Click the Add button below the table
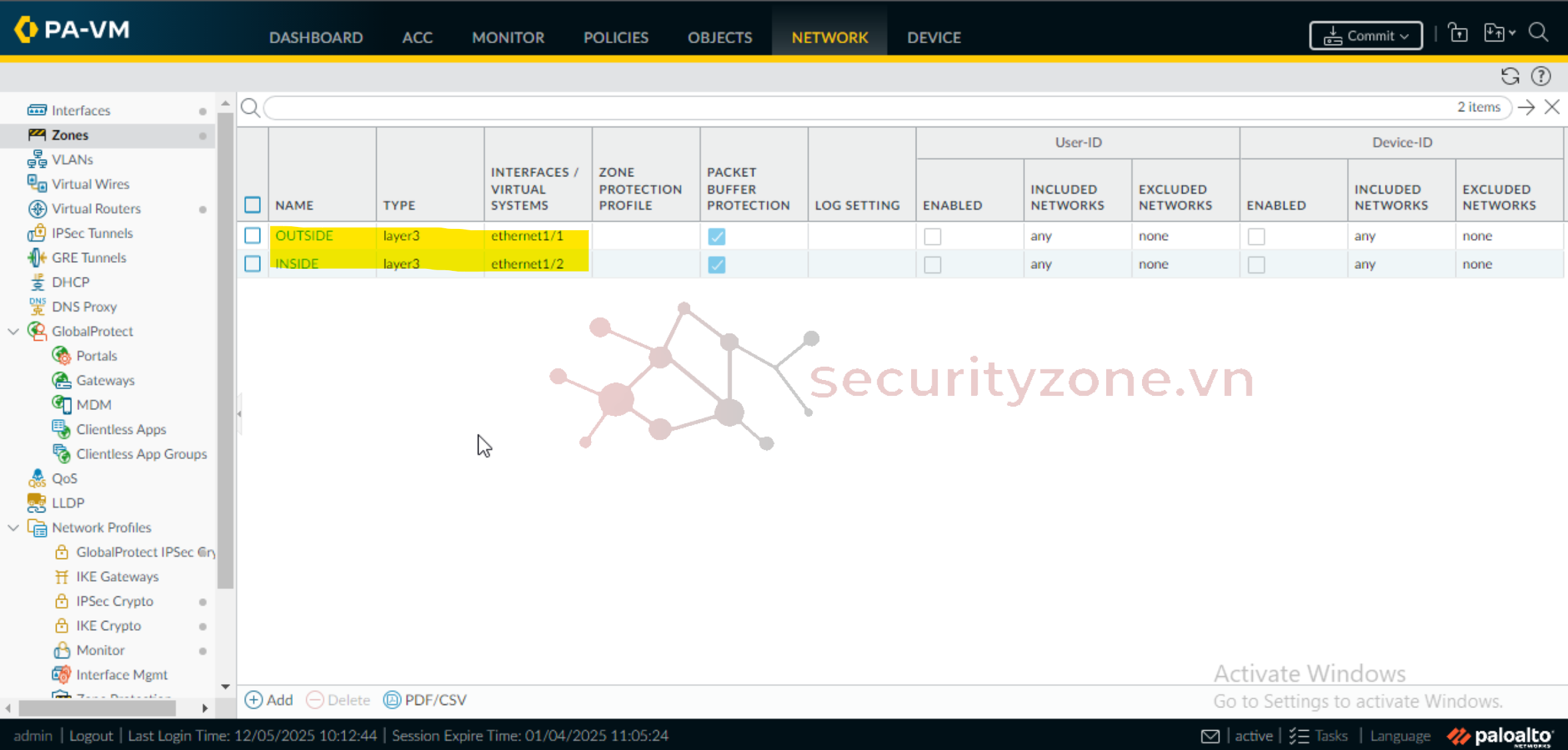 (270, 699)
